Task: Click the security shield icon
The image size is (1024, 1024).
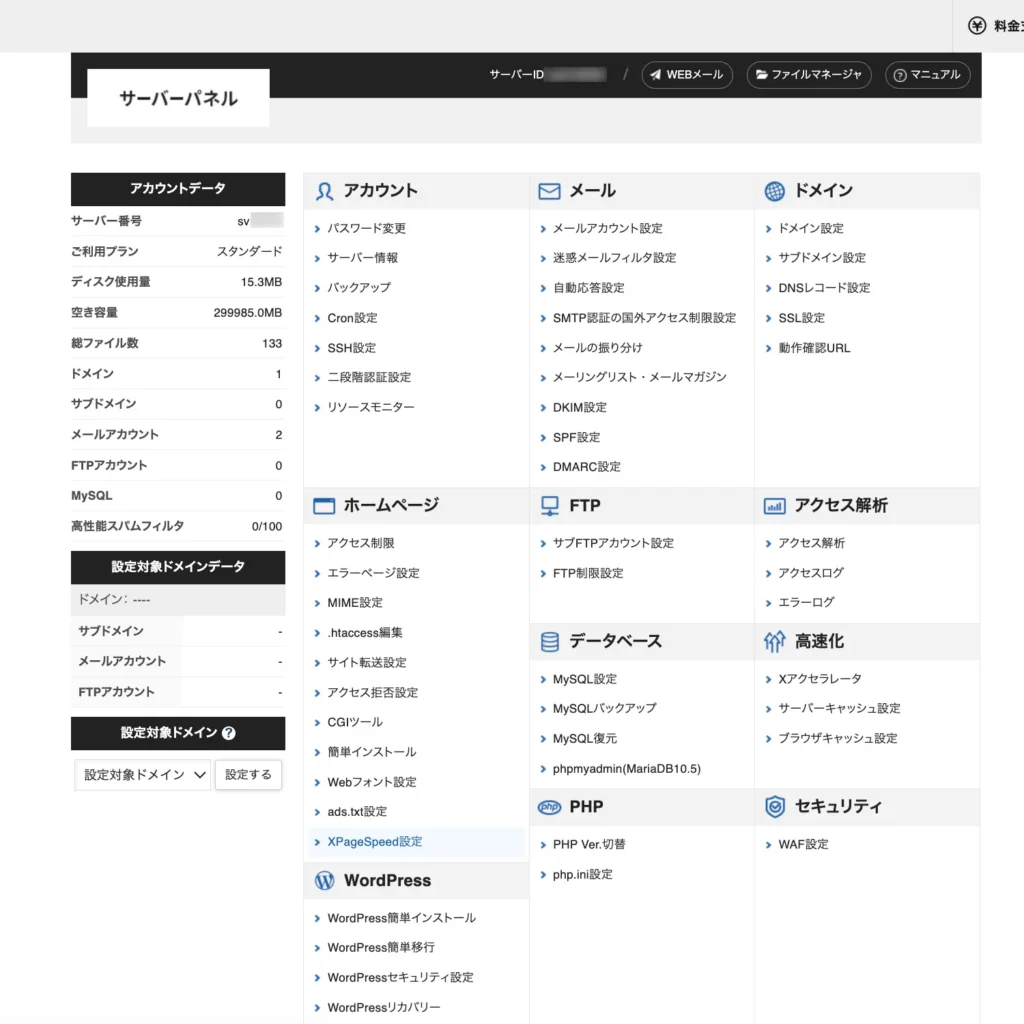Action: tap(774, 807)
